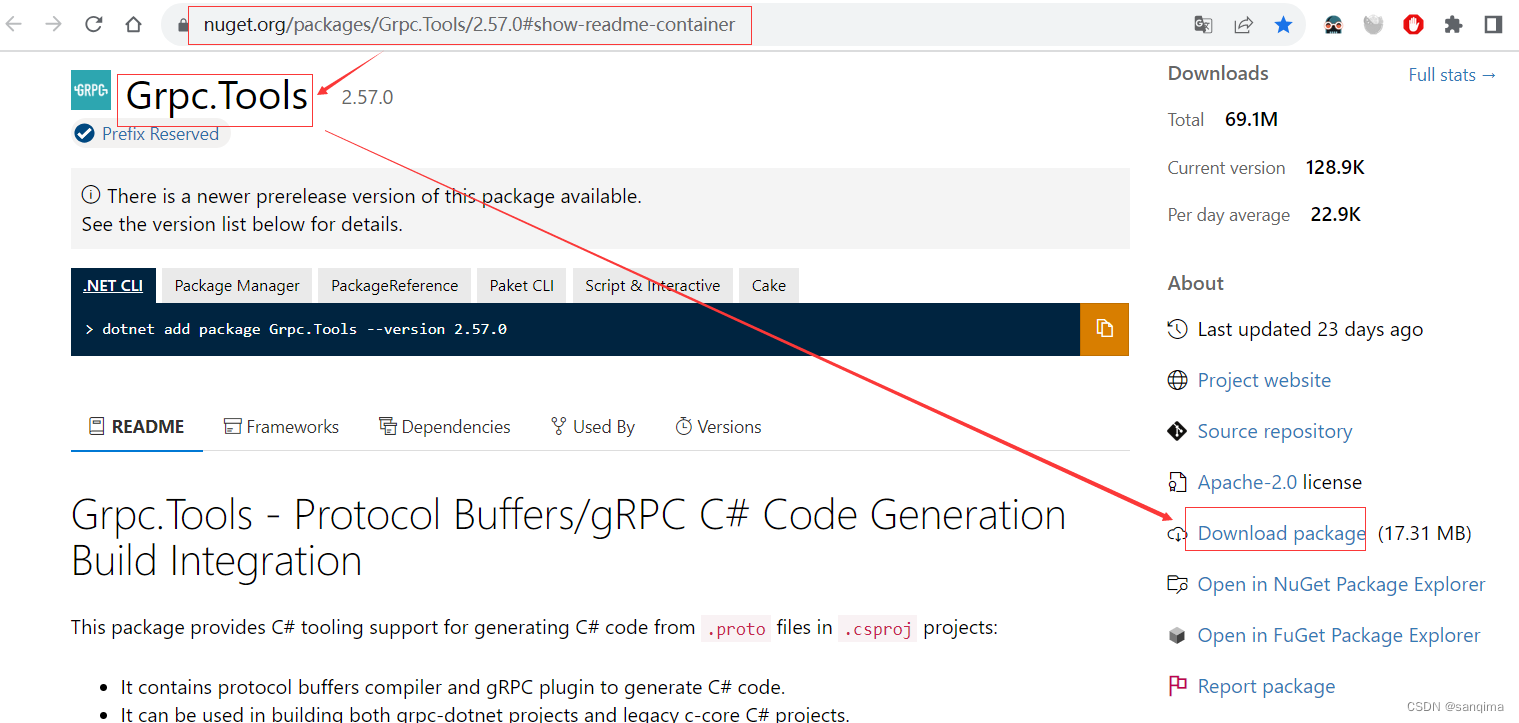Click the info icon in prerelease notice
This screenshot has width=1519, height=723.
tap(91, 195)
